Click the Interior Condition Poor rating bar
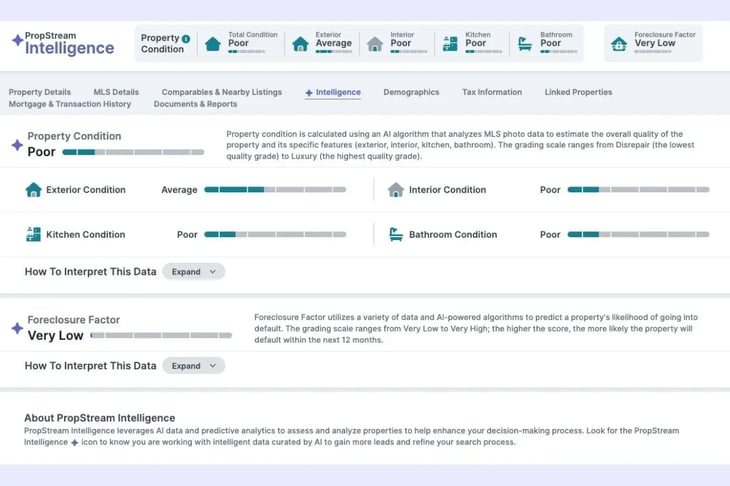 click(638, 189)
